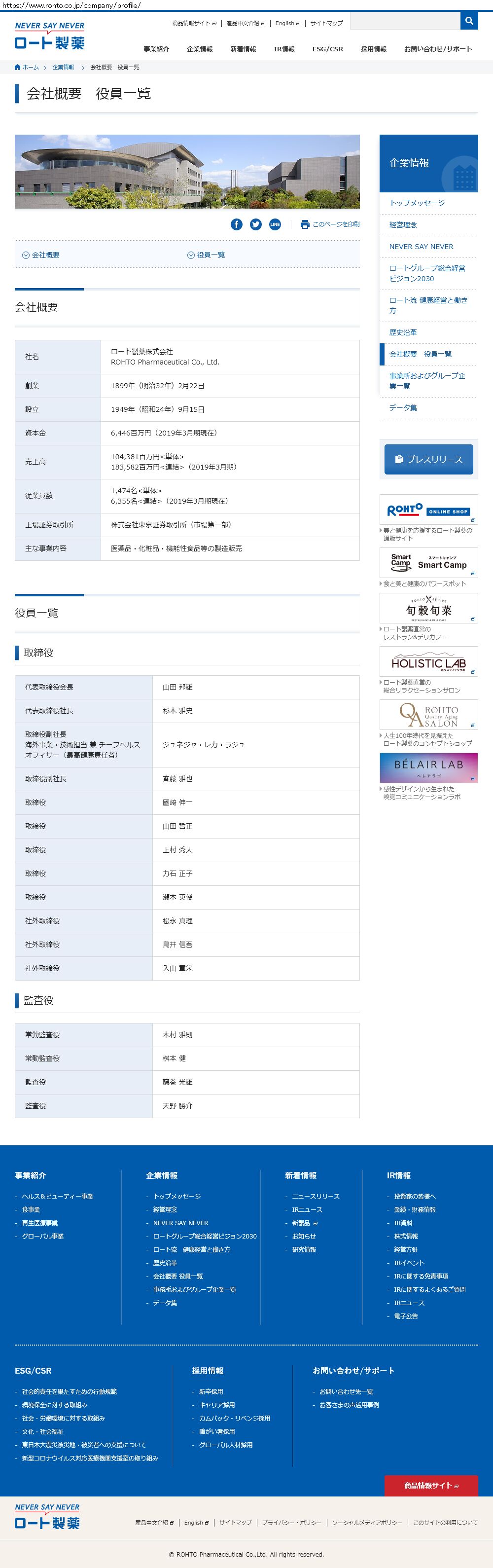Open BÉLAIR LAB banner
This screenshot has height=1568, width=493.
(x=428, y=767)
